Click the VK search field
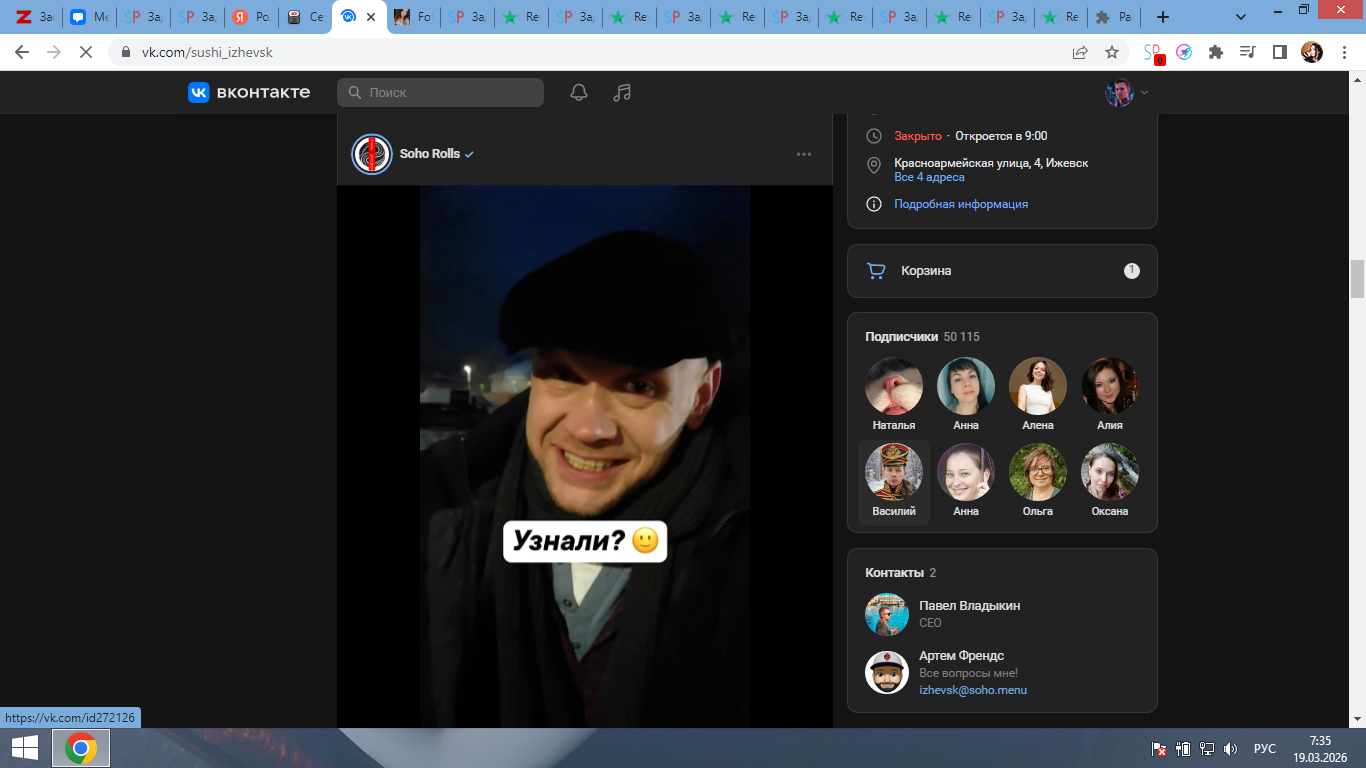The width and height of the screenshot is (1366, 768). [x=440, y=92]
